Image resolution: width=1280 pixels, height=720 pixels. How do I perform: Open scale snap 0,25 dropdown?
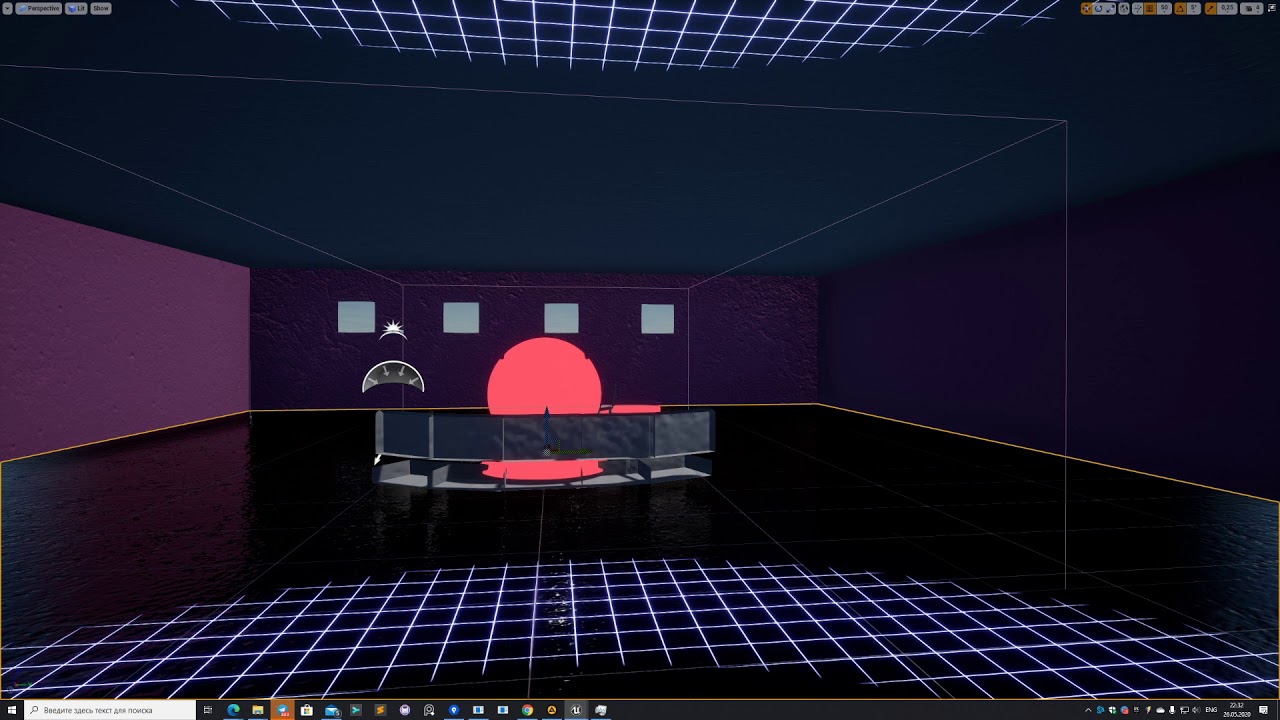point(1227,8)
